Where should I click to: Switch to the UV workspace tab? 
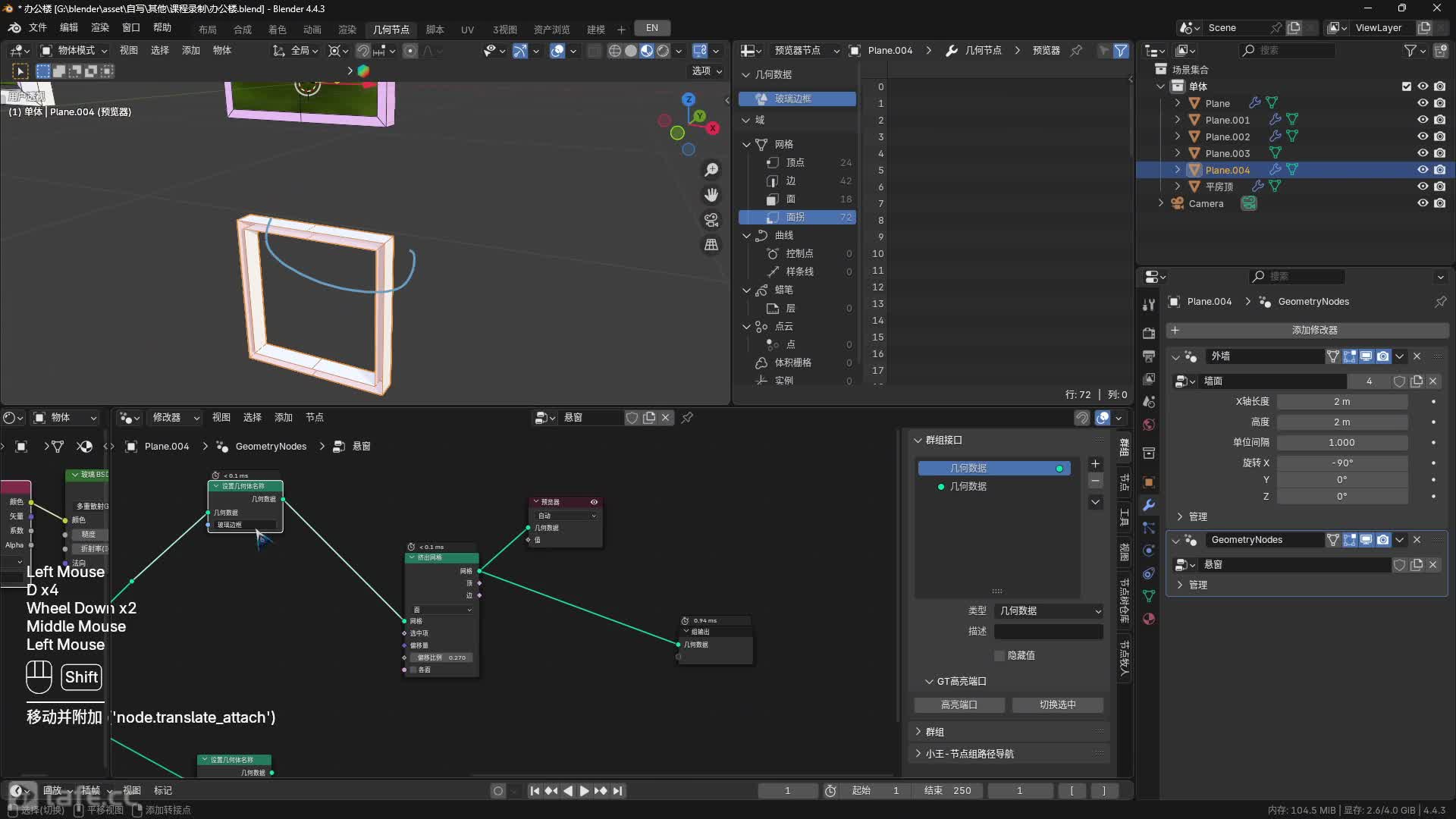click(467, 30)
